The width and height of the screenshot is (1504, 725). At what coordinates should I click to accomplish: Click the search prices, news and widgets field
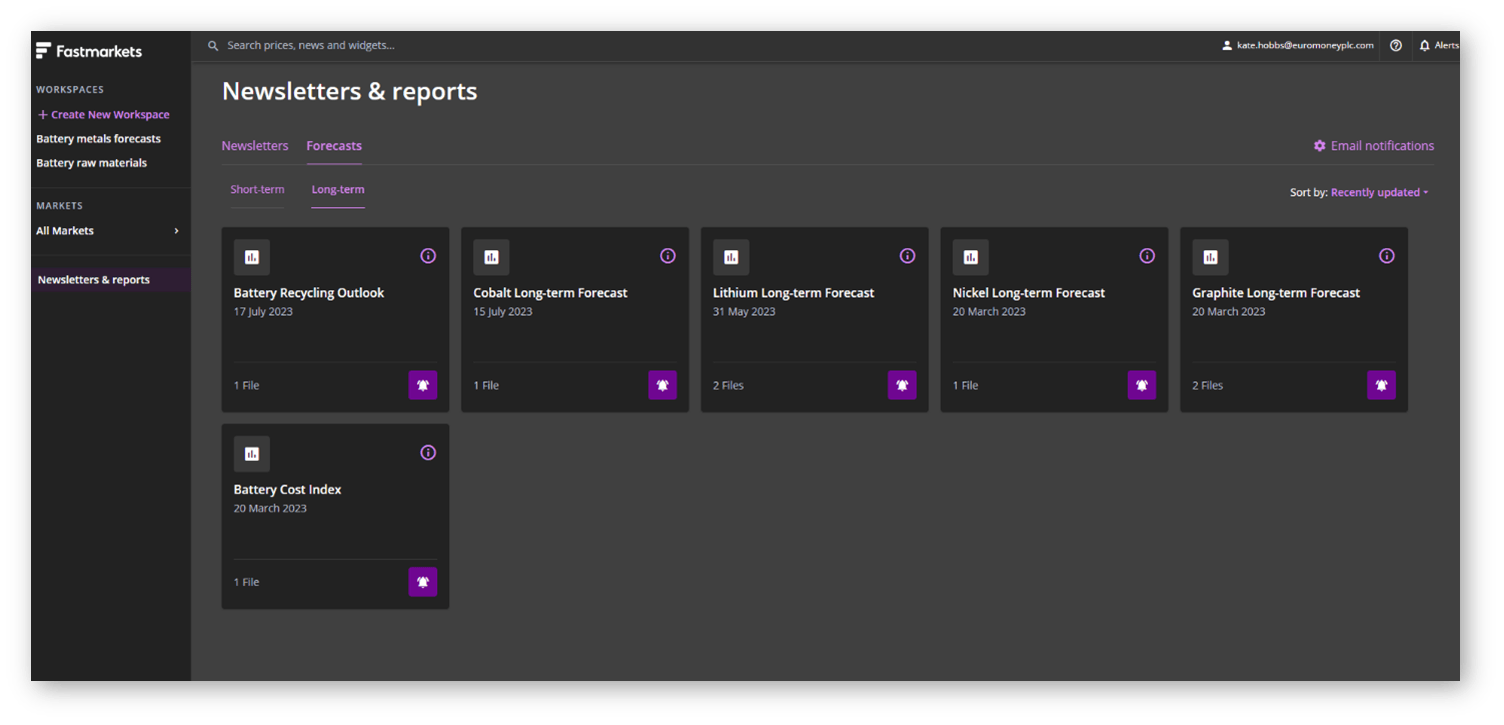tap(311, 45)
